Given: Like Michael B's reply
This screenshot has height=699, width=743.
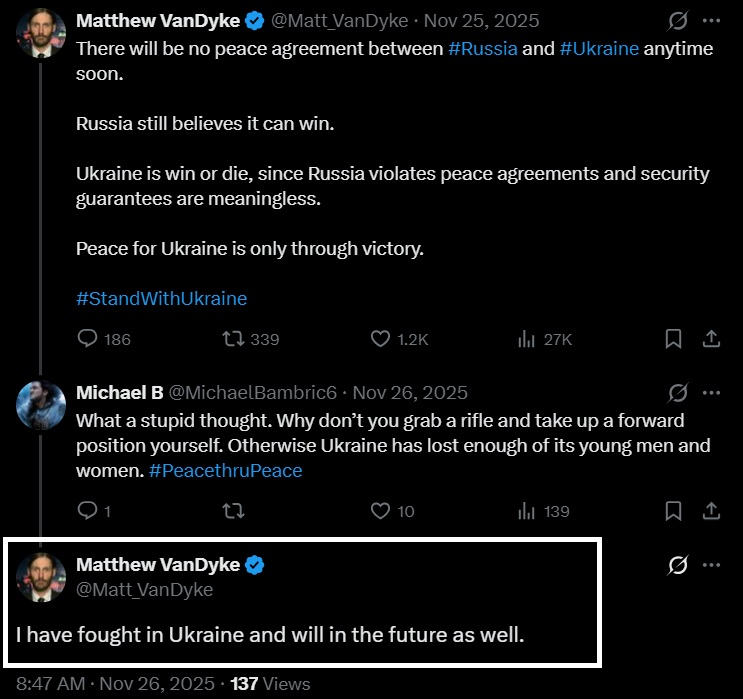Looking at the screenshot, I should tap(380, 511).
